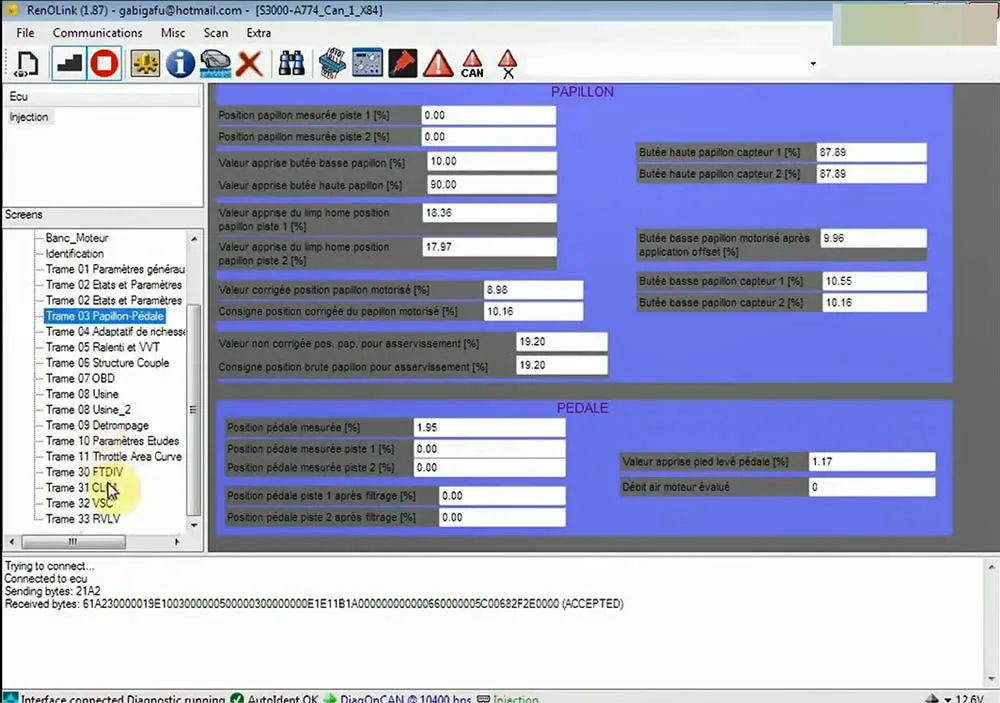Open Trame 08 Usine screen
1000x703 pixels.
(x=82, y=394)
